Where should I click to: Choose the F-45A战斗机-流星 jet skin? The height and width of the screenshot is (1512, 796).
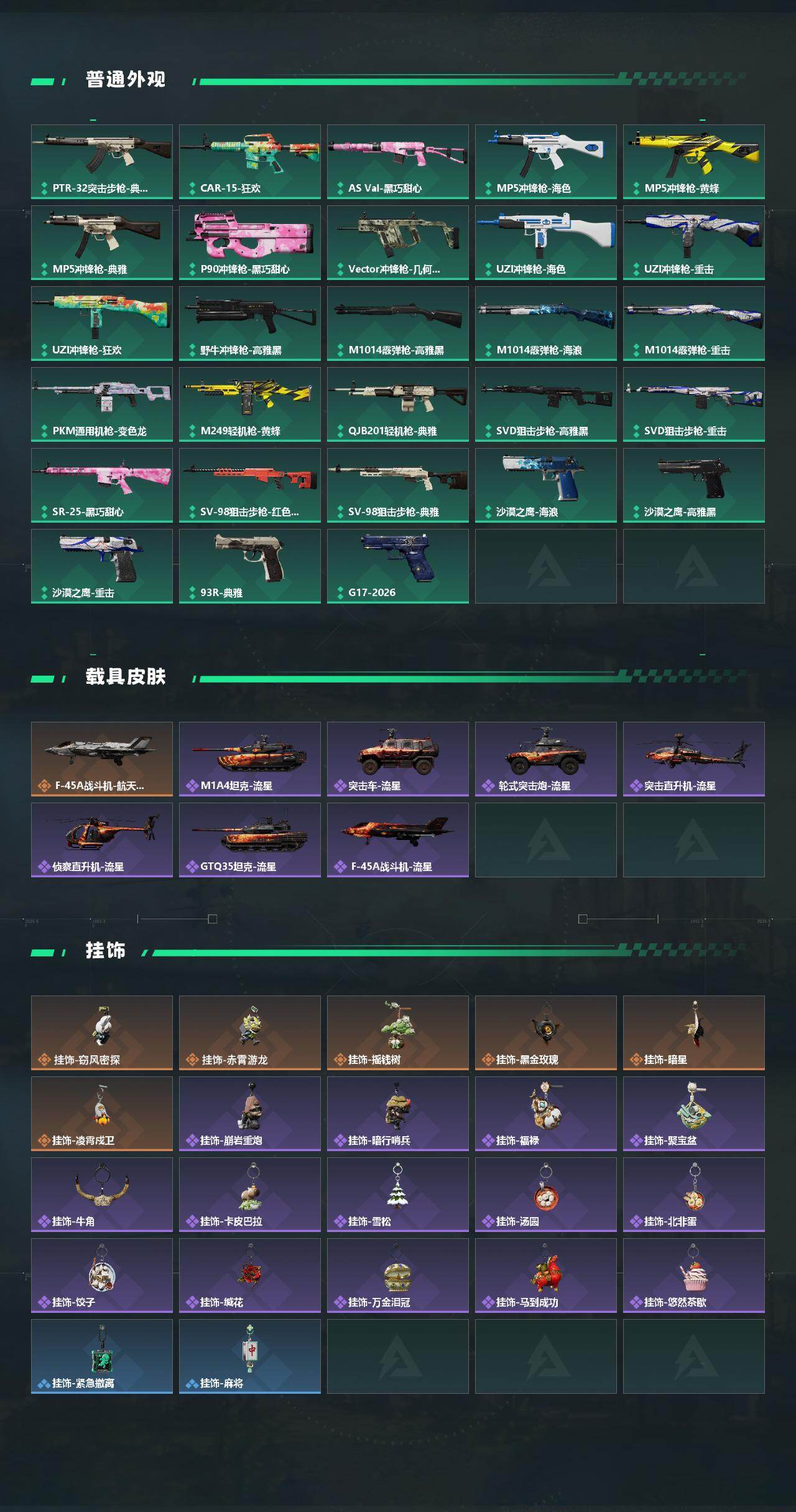point(398,840)
